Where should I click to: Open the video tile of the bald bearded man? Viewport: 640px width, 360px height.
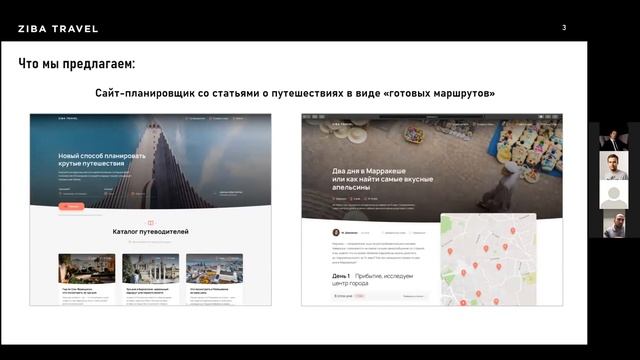click(x=613, y=224)
